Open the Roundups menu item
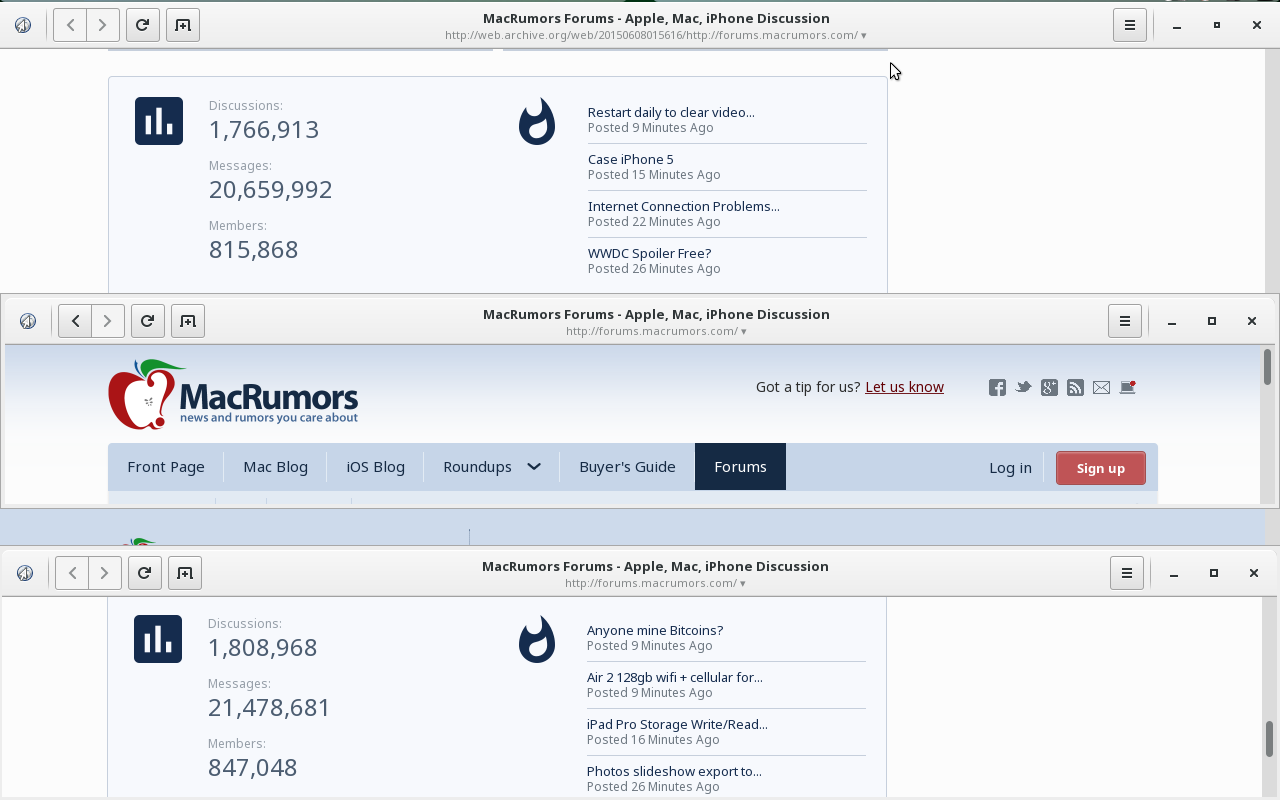 pyautogui.click(x=477, y=467)
